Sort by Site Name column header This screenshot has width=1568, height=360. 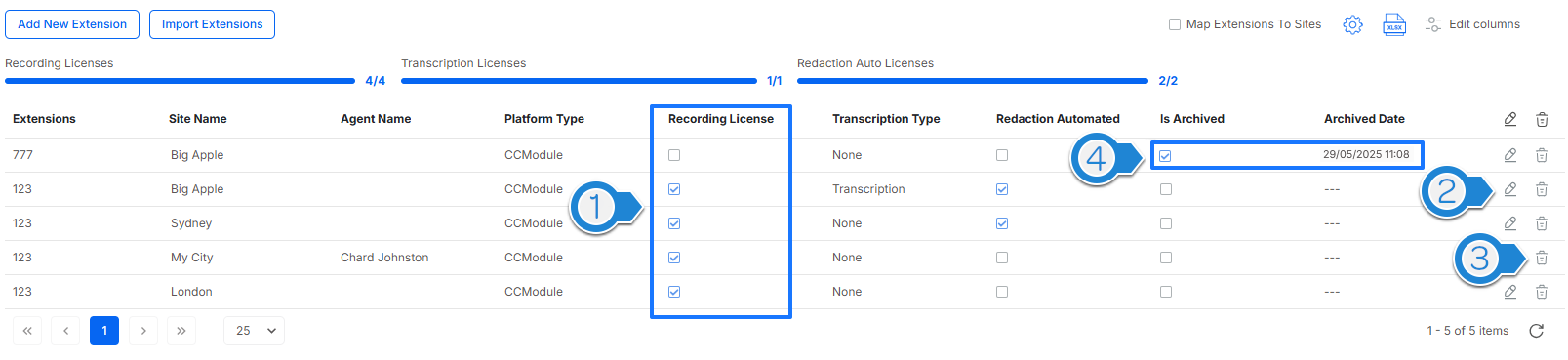click(197, 119)
